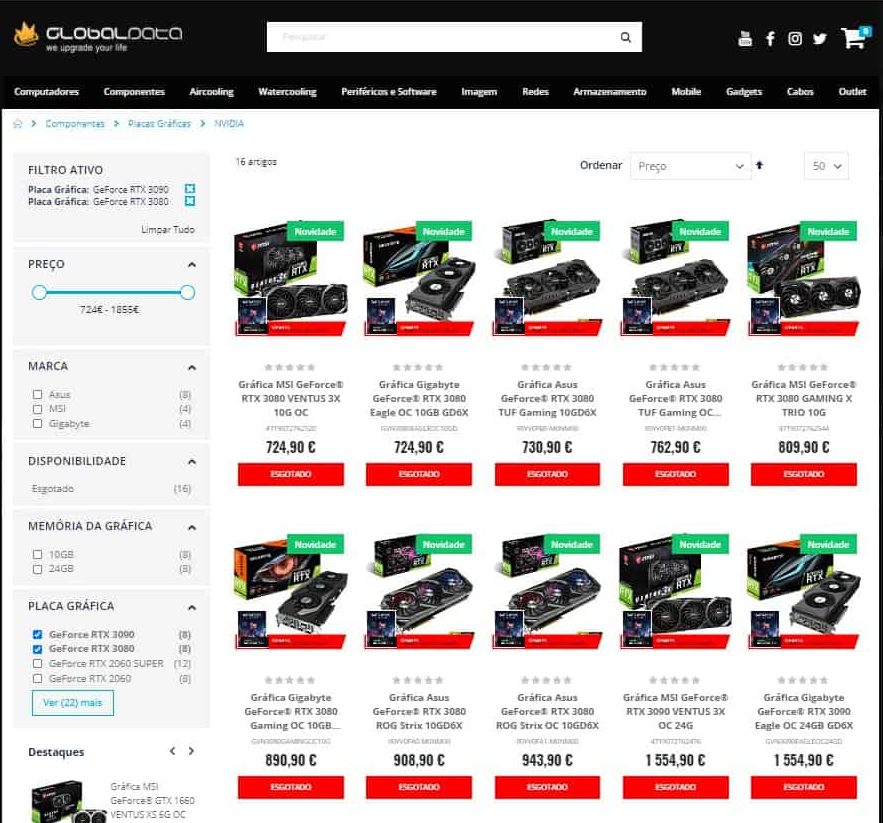Collapse the Marca filter section
The image size is (883, 823).
coord(191,367)
